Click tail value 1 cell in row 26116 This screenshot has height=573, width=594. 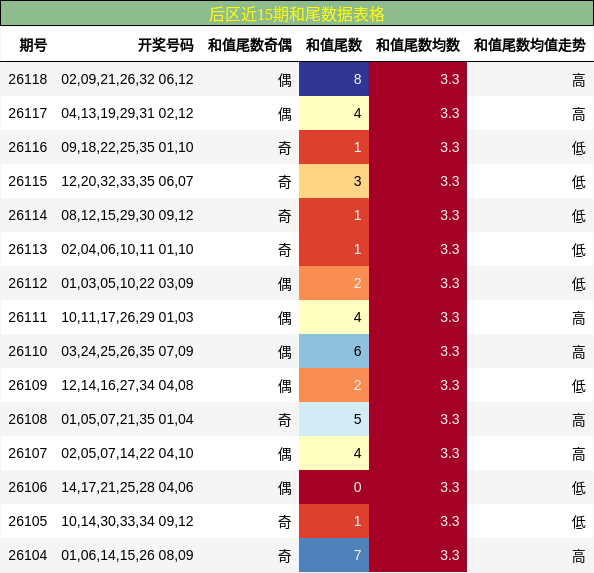pyautogui.click(x=334, y=147)
